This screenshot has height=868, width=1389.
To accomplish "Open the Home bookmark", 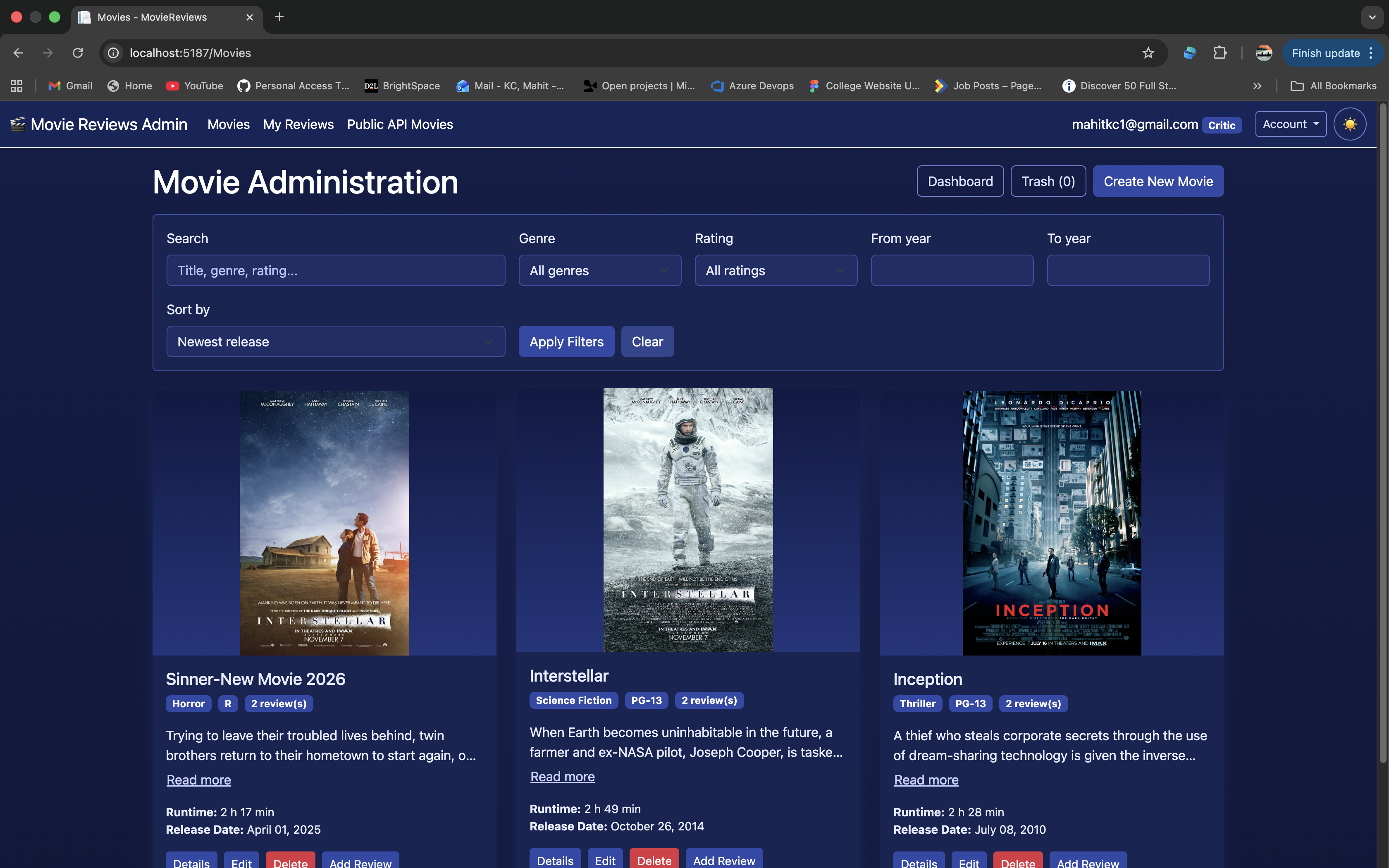I will [x=130, y=86].
